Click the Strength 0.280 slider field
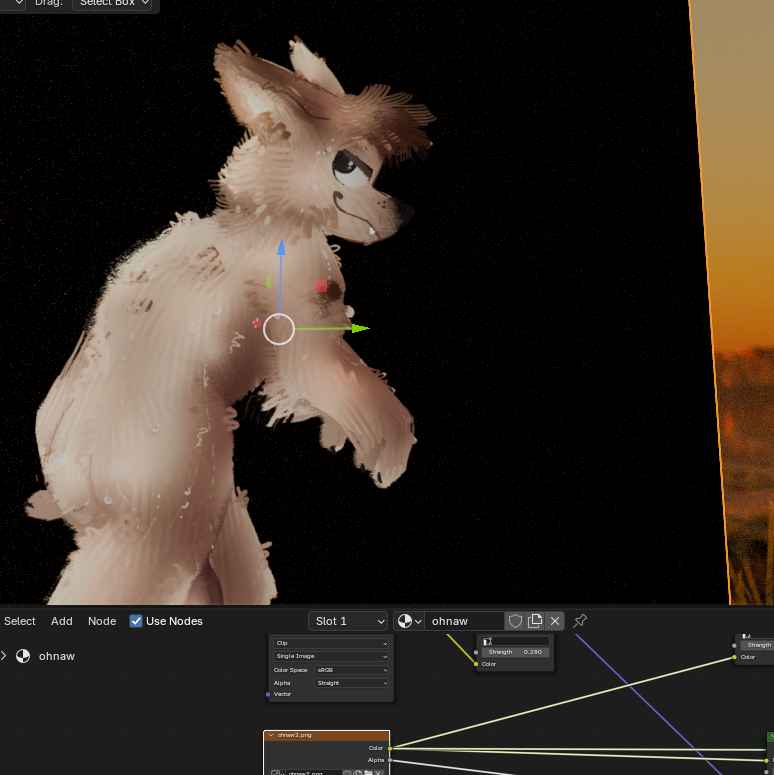Viewport: 774px width, 775px height. [x=516, y=652]
